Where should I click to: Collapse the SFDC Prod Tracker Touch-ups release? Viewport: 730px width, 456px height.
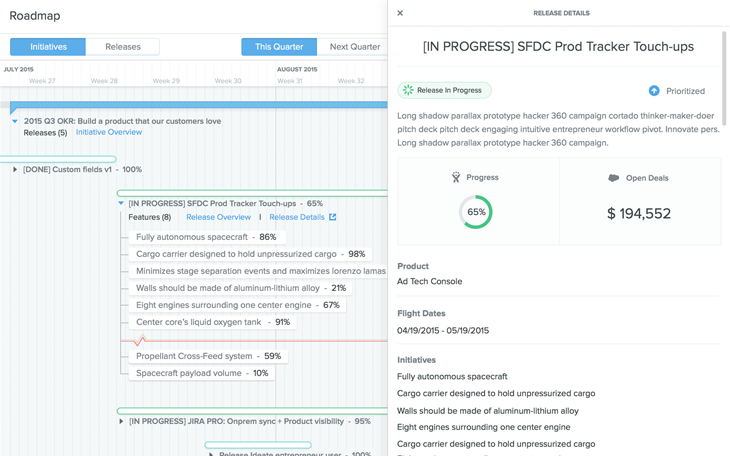[121, 203]
